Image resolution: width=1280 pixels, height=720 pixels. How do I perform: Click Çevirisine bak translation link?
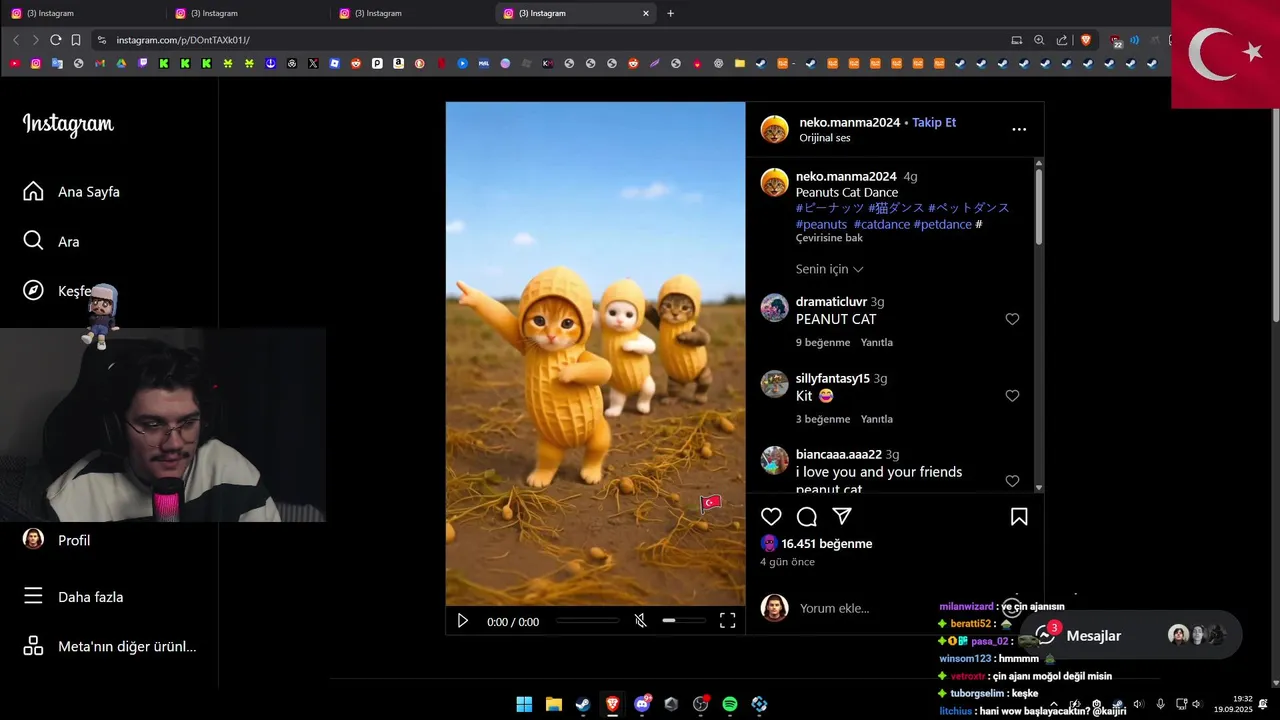829,238
